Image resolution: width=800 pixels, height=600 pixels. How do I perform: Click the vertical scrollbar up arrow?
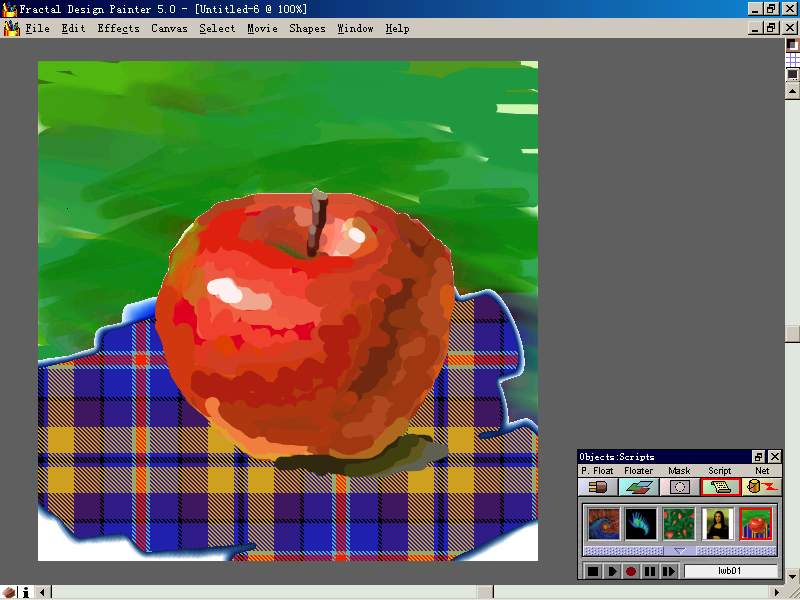tap(792, 92)
